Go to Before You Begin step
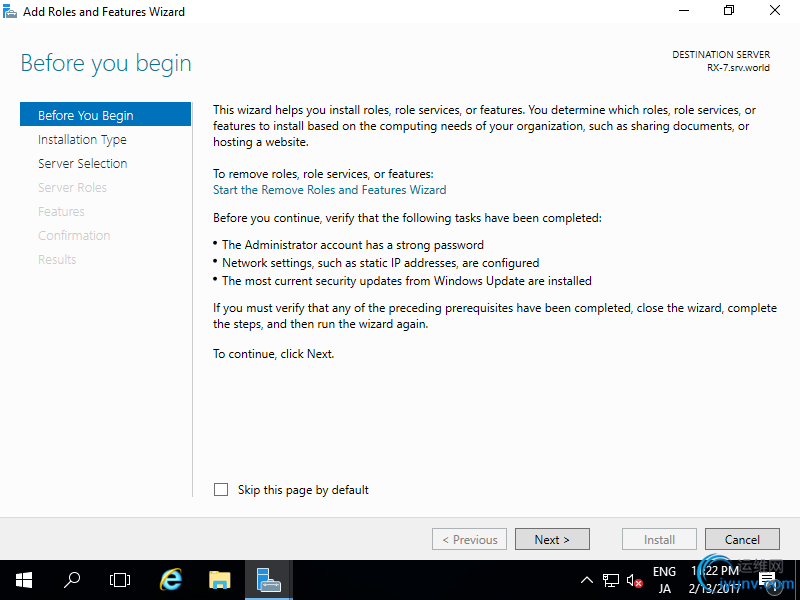Screen dimensions: 800x600 click(x=105, y=115)
